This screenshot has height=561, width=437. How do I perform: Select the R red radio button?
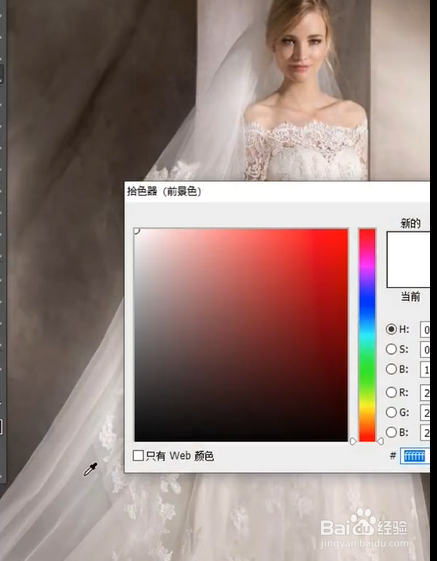[x=391, y=392]
